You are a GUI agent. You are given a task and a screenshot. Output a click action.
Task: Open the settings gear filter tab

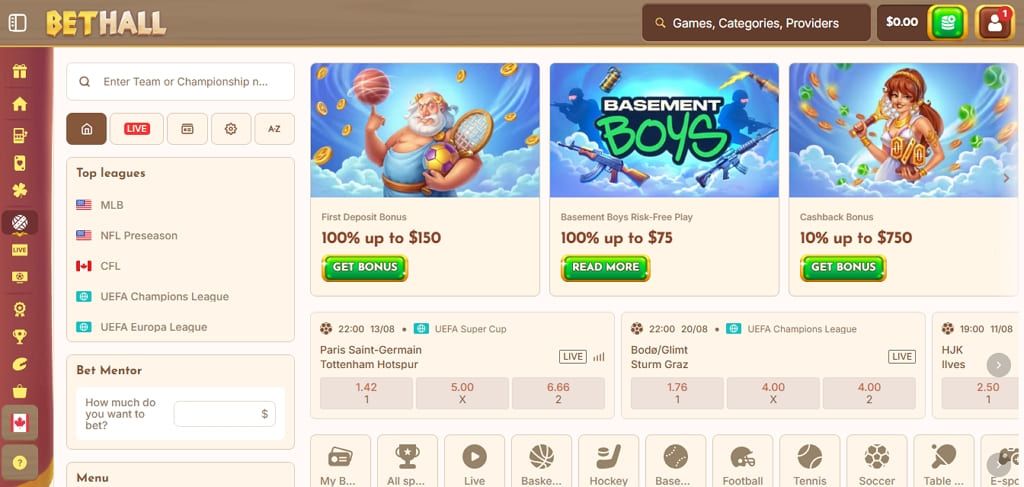[x=231, y=129]
